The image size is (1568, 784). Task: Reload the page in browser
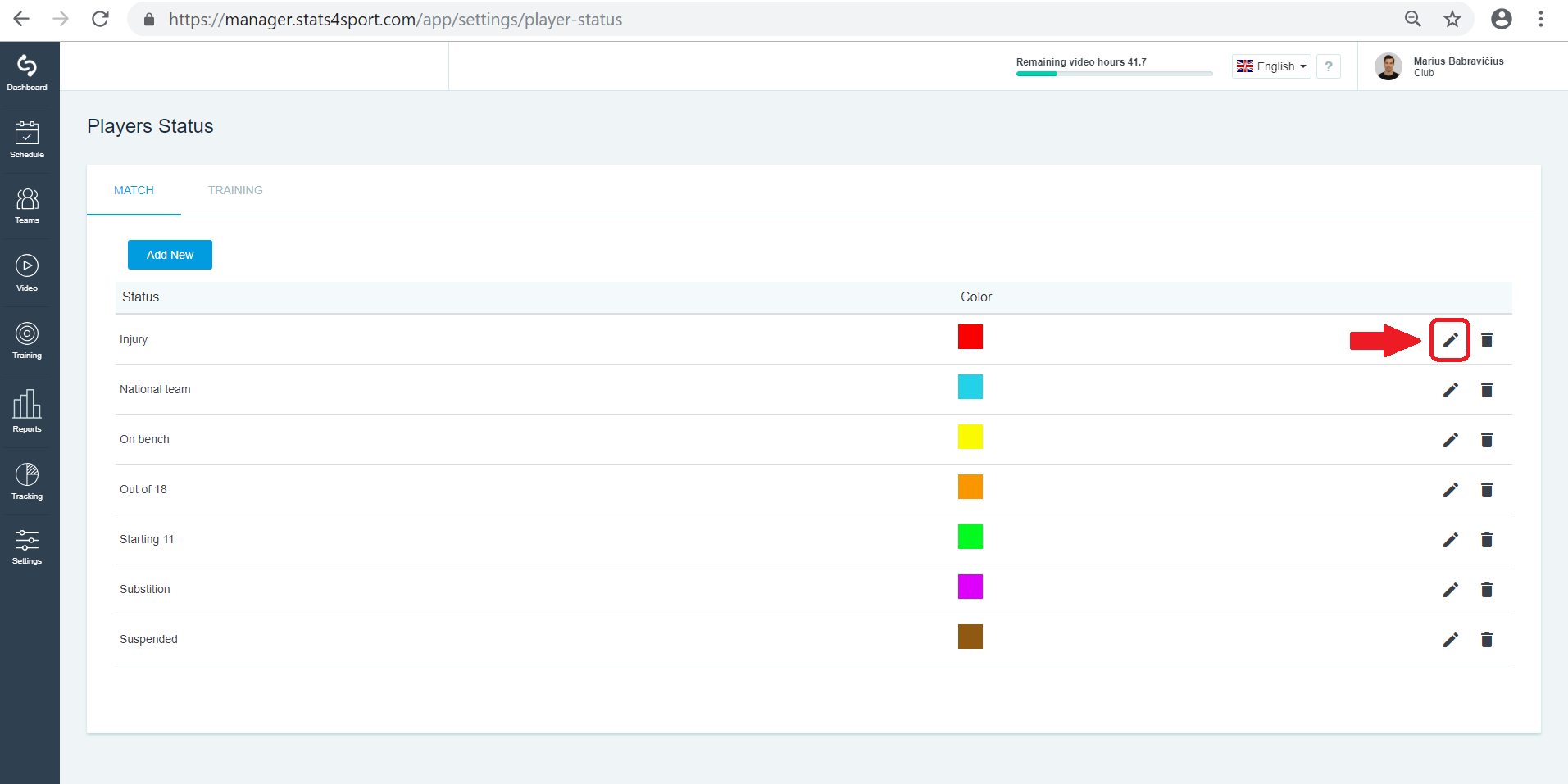(x=100, y=19)
